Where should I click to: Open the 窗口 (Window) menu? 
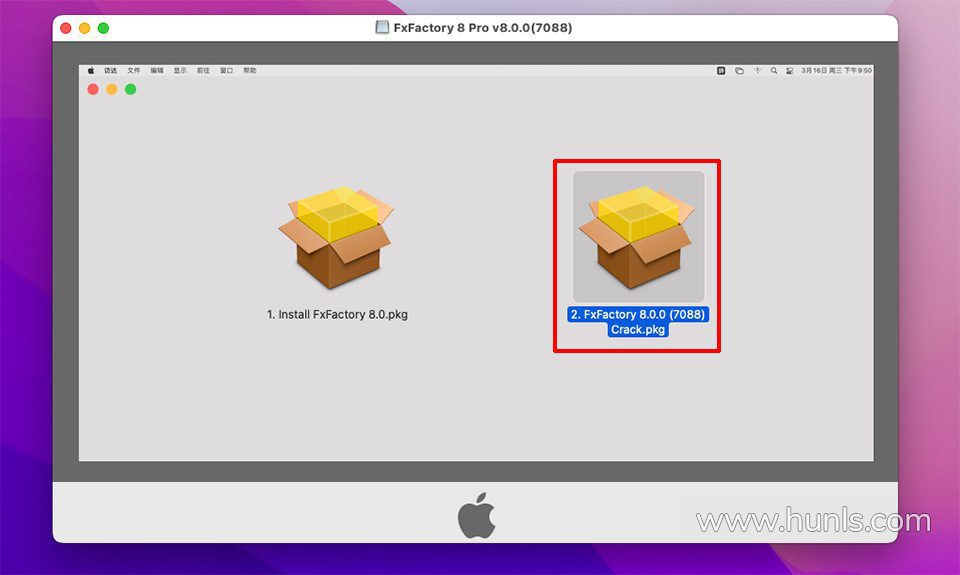[227, 70]
